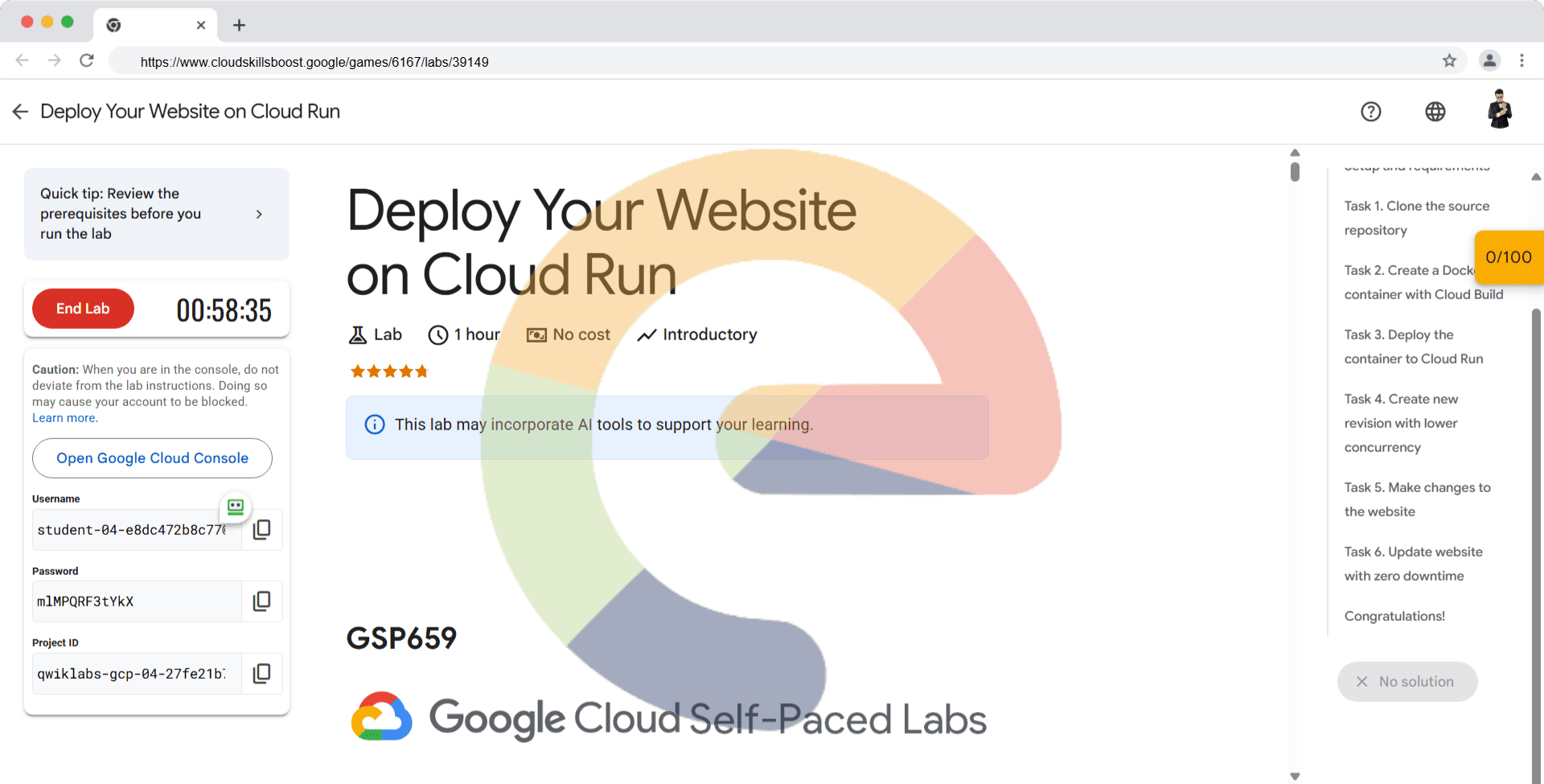Click the browser address bar URL
This screenshot has height=784, width=1544.
(314, 62)
